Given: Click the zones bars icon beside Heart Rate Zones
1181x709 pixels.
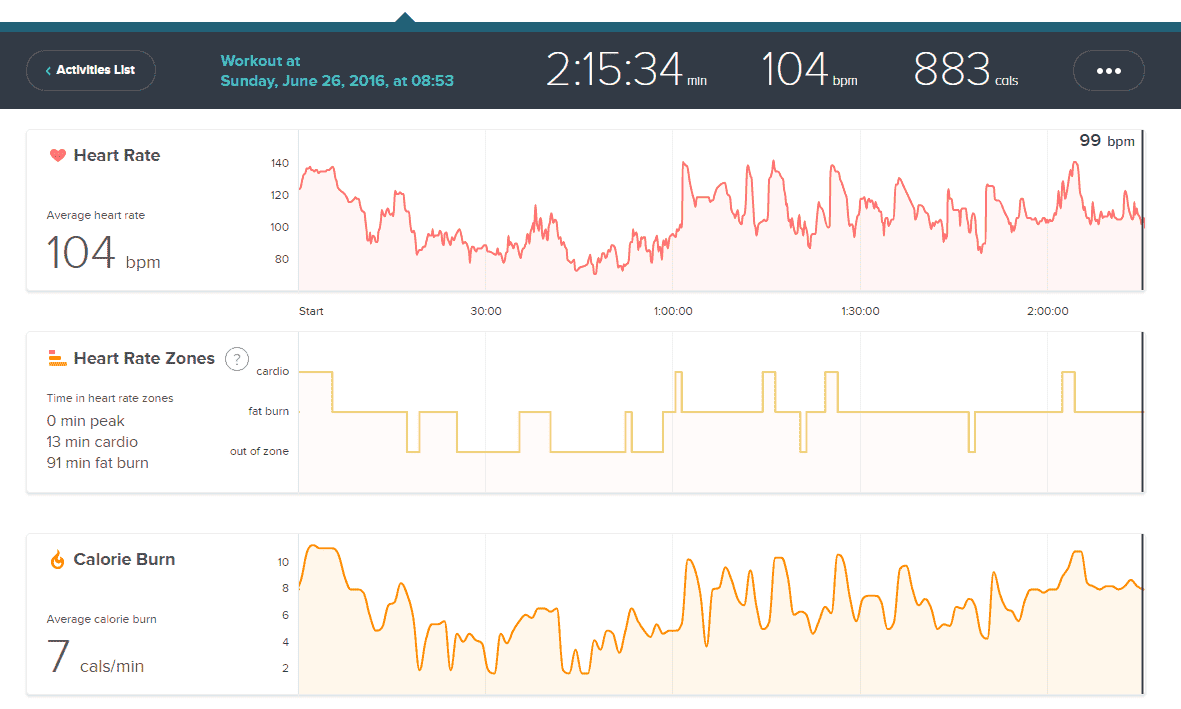Looking at the screenshot, I should pyautogui.click(x=57, y=358).
